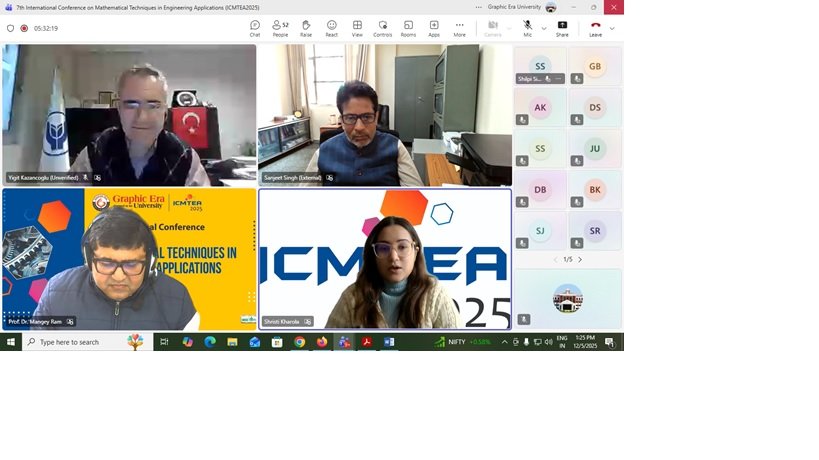Screen dimensions: 819x460
Task: Open Google Chrome from the taskbar
Action: pyautogui.click(x=299, y=342)
